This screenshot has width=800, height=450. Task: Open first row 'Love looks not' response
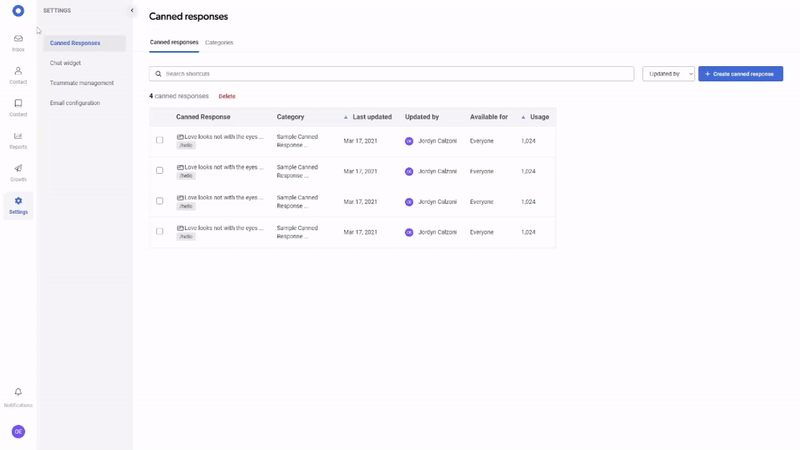223,137
